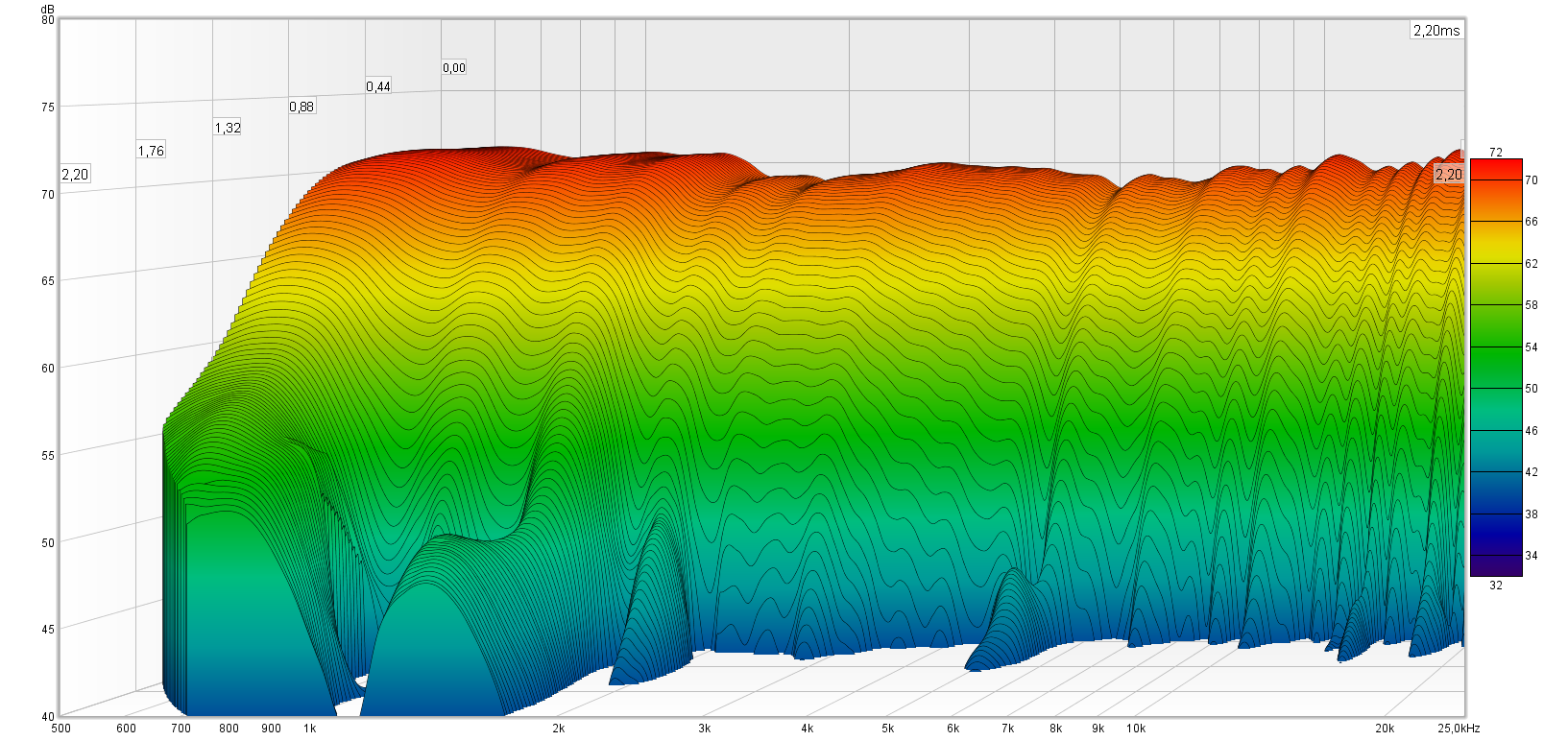Select the 0,44 time slice label
The height and width of the screenshot is (741, 1568).
pos(378,86)
